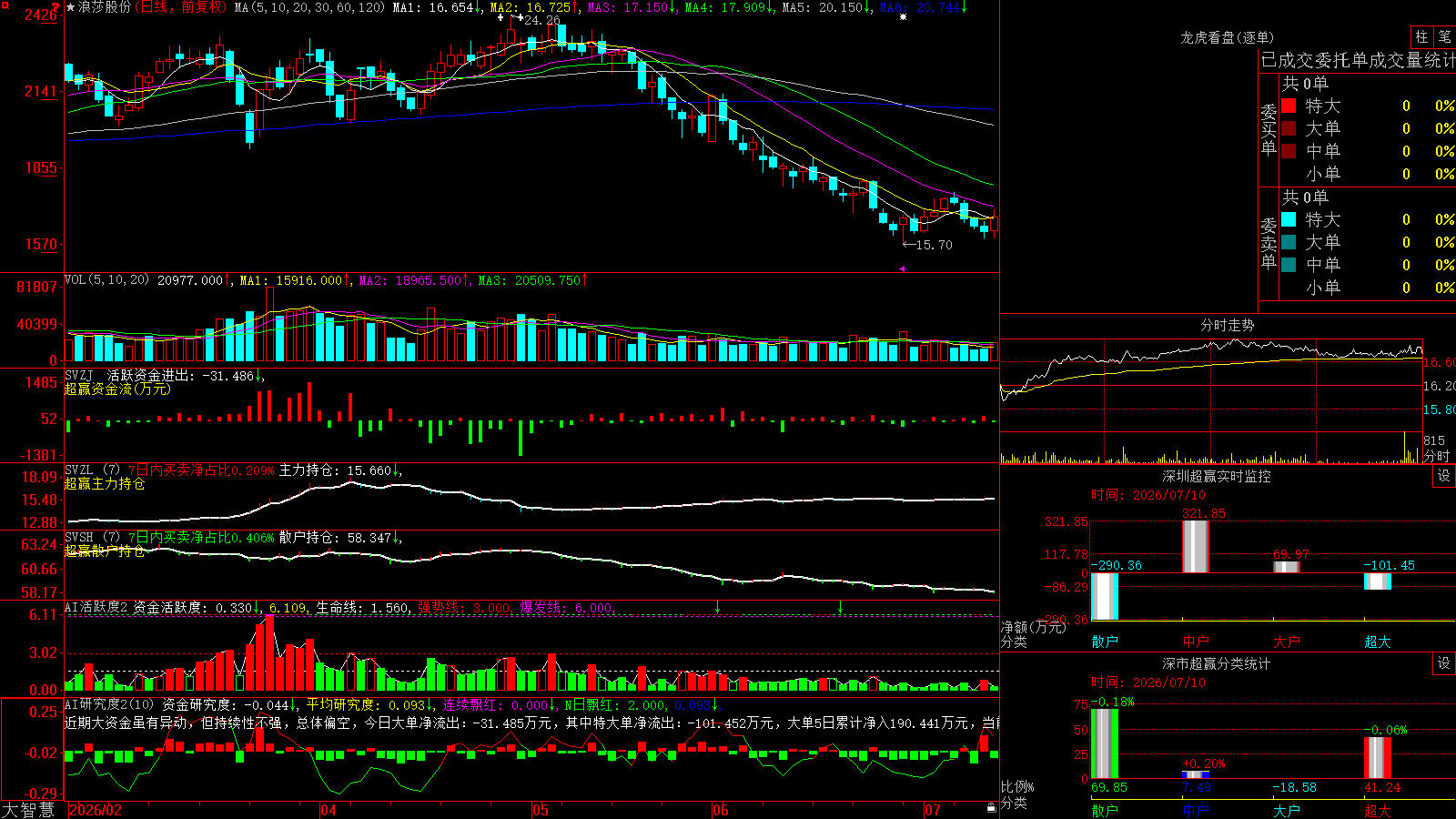Click the 321.85 中户 bar in 实时监控
Image resolution: width=1456 pixels, height=819 pixels.
1196,546
